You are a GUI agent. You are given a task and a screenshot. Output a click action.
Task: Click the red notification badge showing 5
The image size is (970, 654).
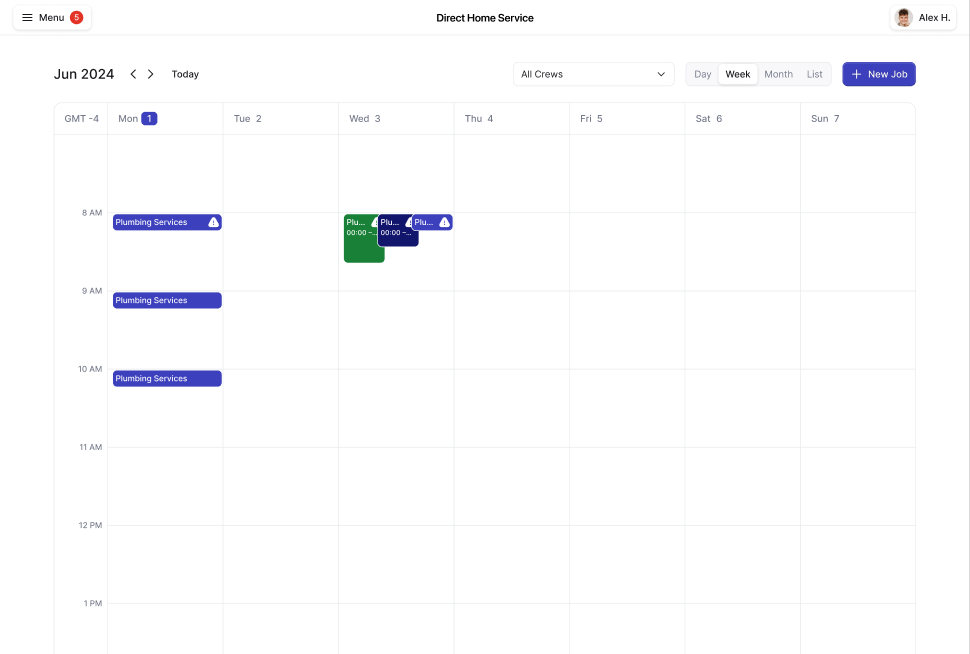point(76,18)
